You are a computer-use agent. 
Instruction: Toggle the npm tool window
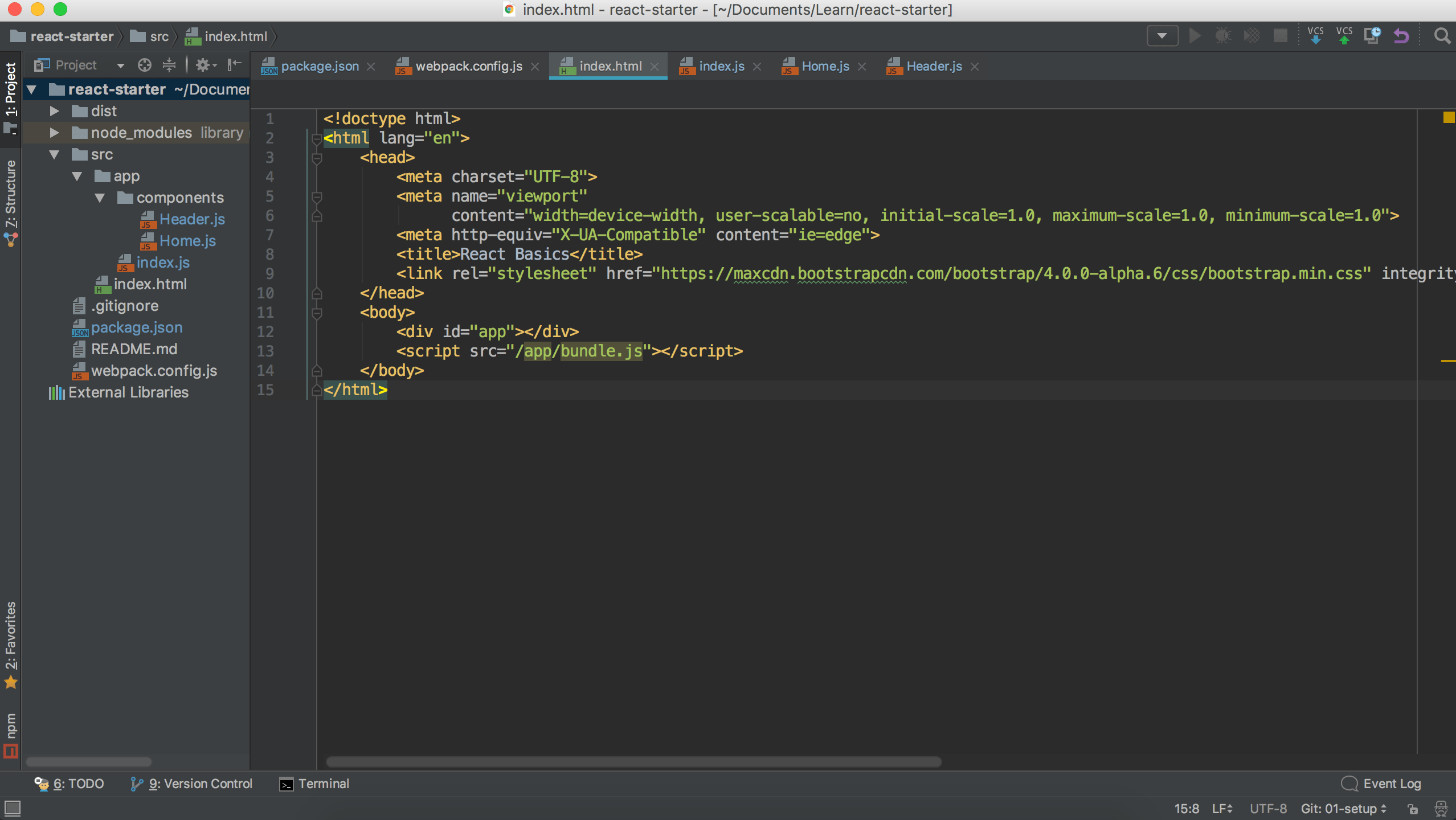pyautogui.click(x=11, y=735)
